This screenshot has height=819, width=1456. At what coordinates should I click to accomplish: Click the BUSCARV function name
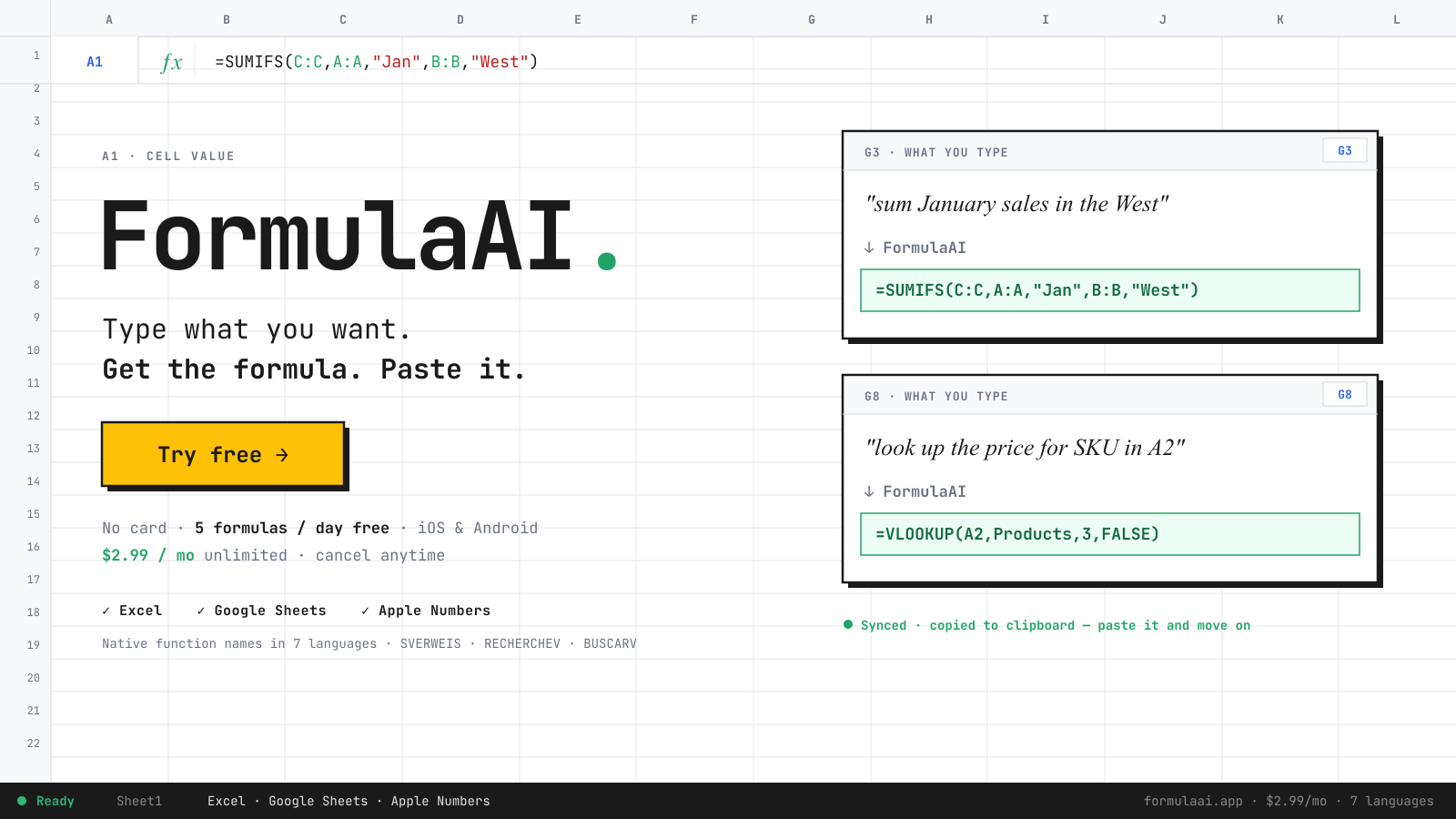click(x=610, y=643)
